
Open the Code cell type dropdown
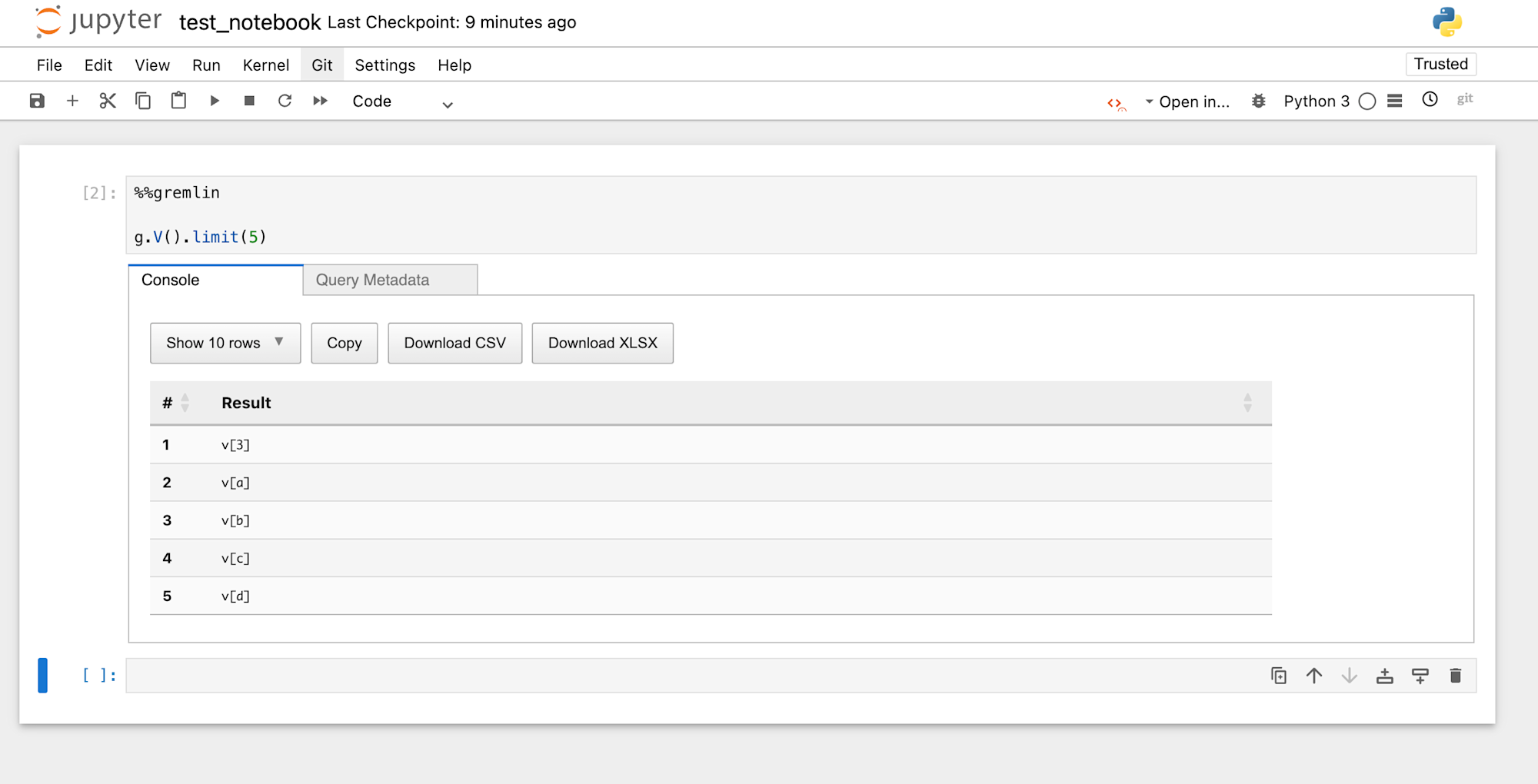pos(401,101)
